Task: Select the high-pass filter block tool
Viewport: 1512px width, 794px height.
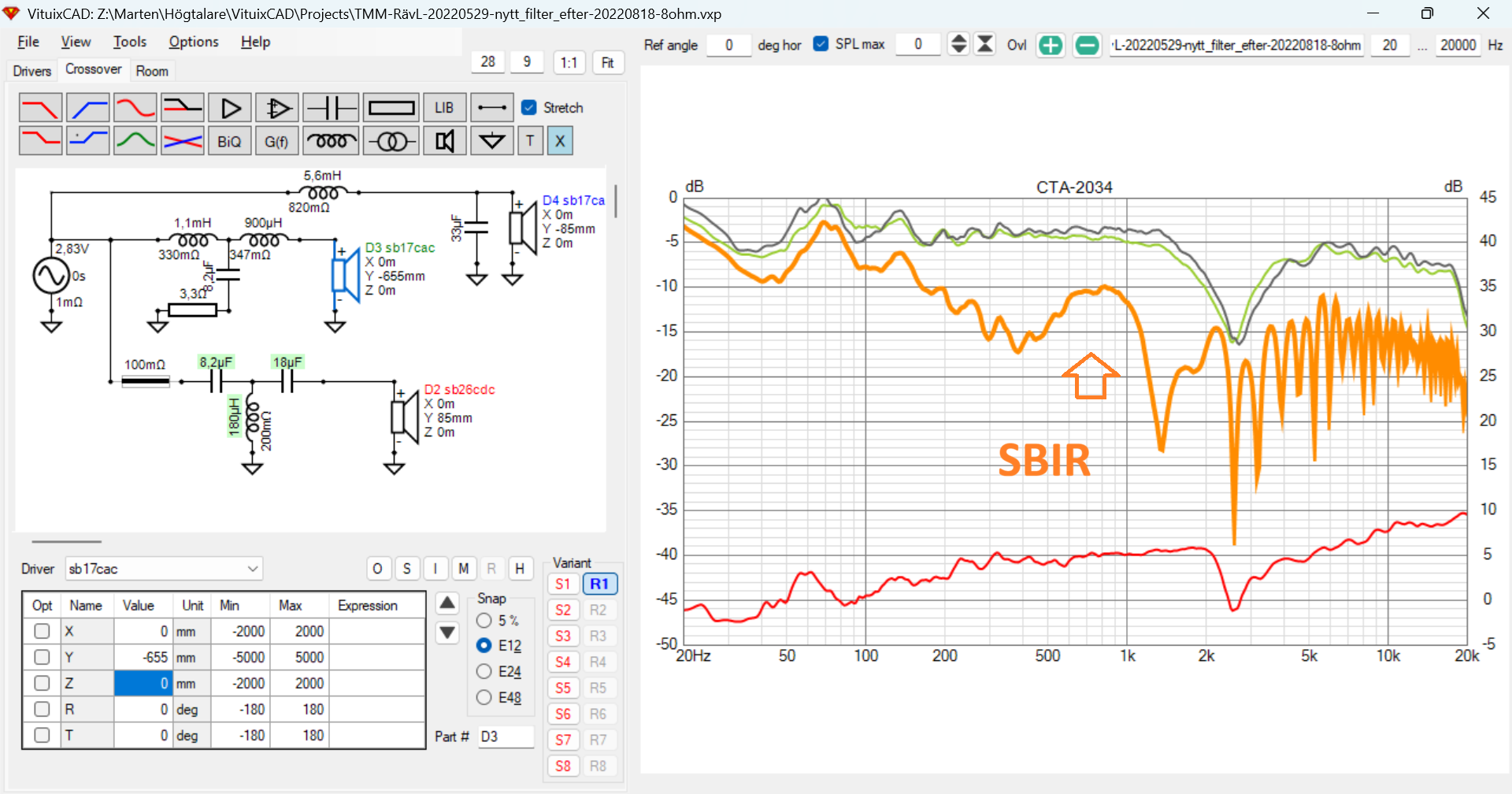Action: (x=88, y=107)
